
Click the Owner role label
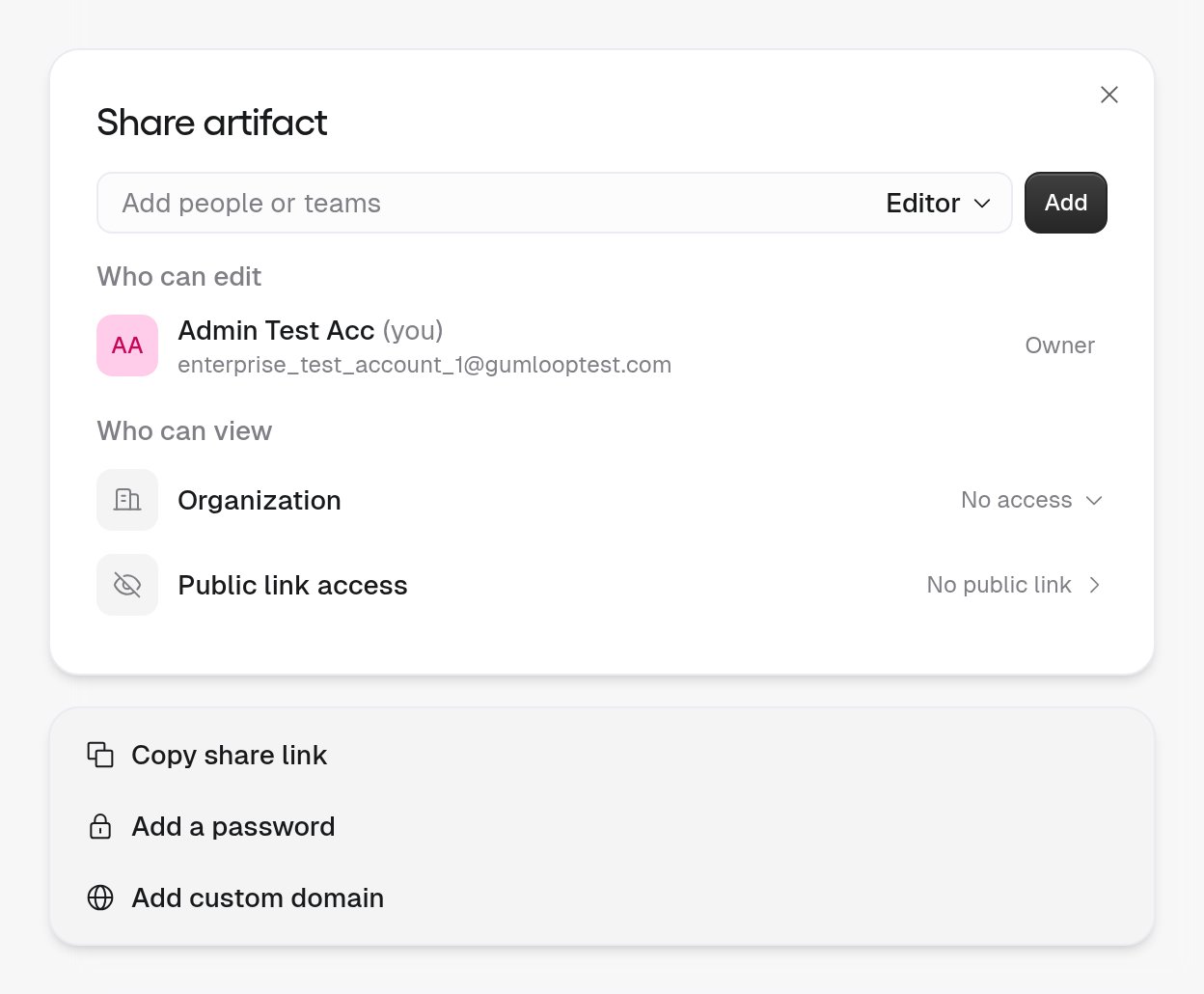[x=1059, y=345]
